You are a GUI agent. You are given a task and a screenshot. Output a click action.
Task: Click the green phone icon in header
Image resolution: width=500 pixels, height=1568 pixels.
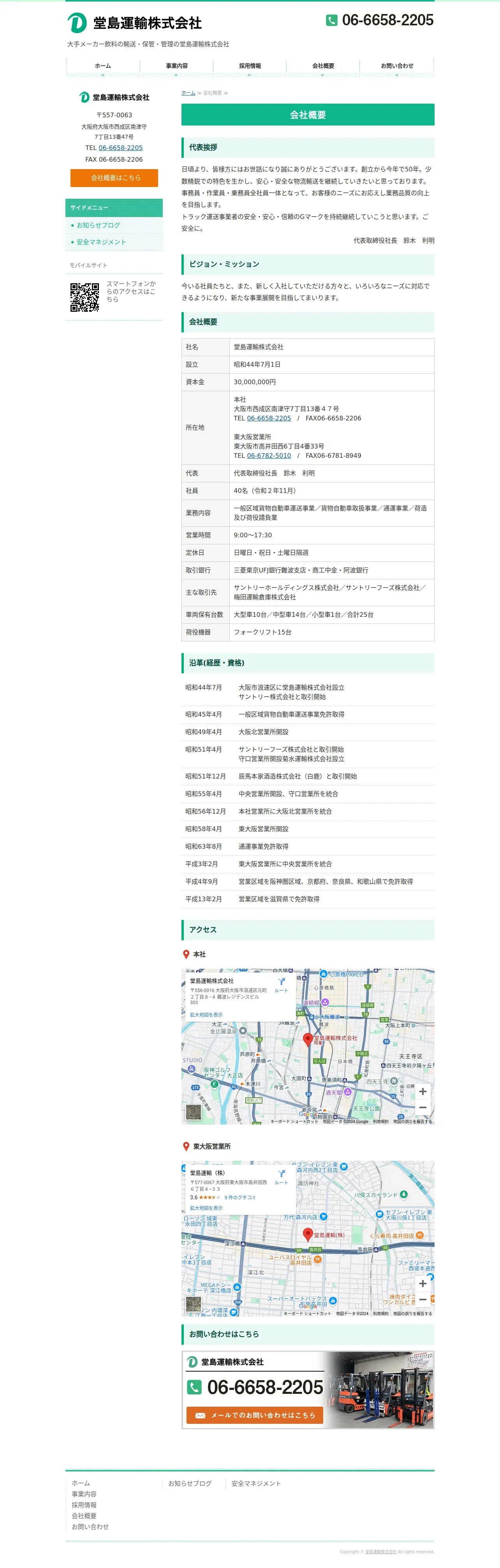point(331,20)
